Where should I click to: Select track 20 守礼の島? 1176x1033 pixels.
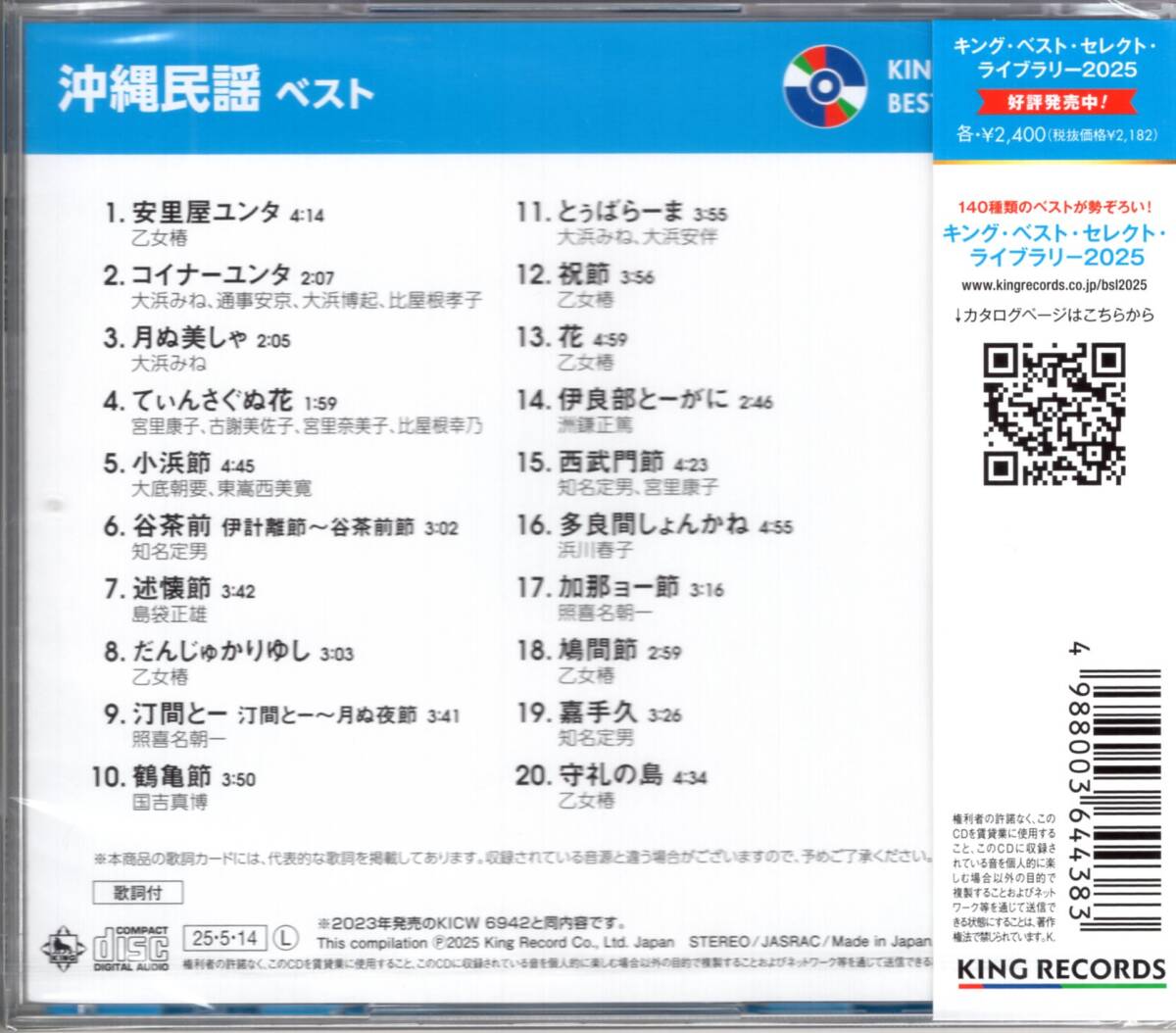pyautogui.click(x=612, y=775)
